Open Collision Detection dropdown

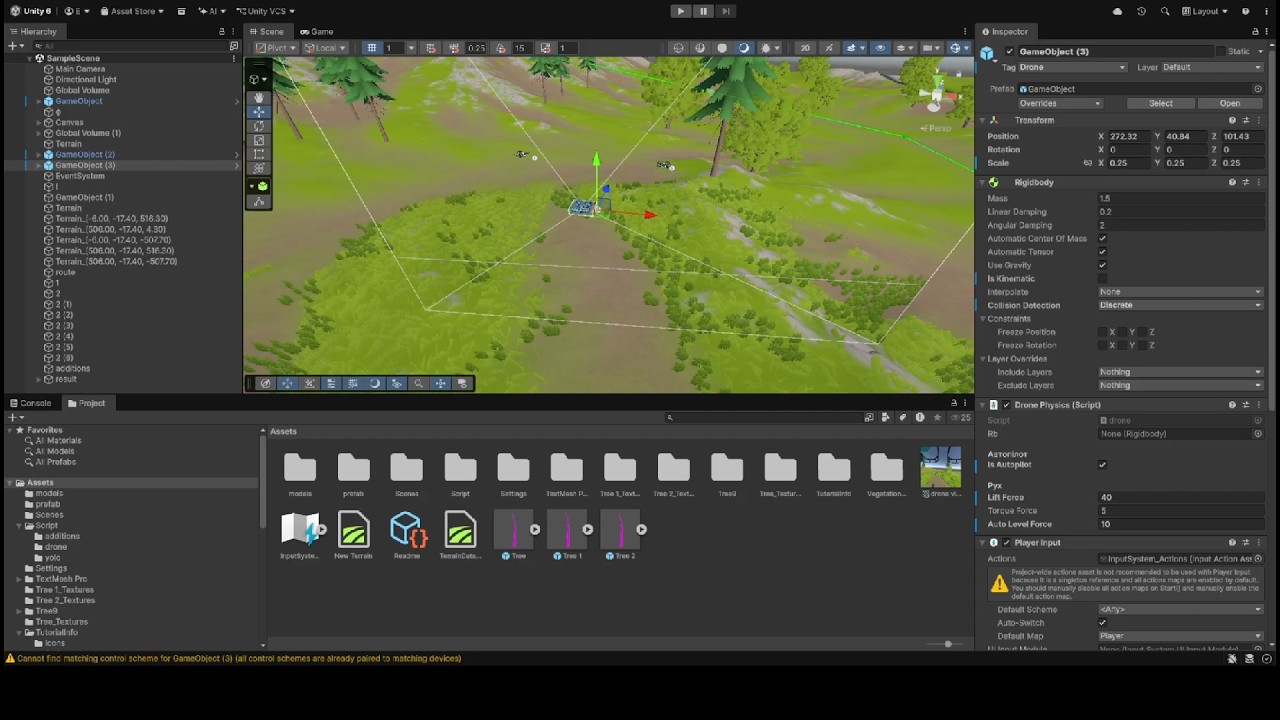coord(1180,305)
